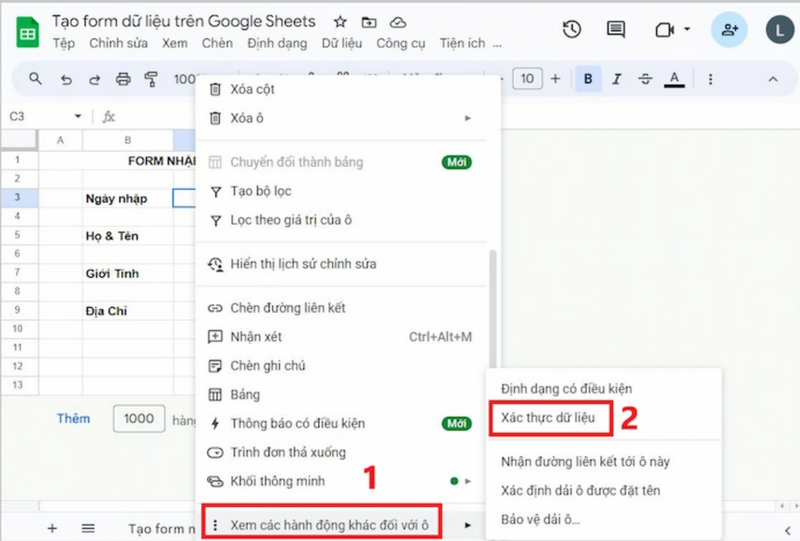
Task: Expand the video call dropdown arrow
Action: (687, 29)
